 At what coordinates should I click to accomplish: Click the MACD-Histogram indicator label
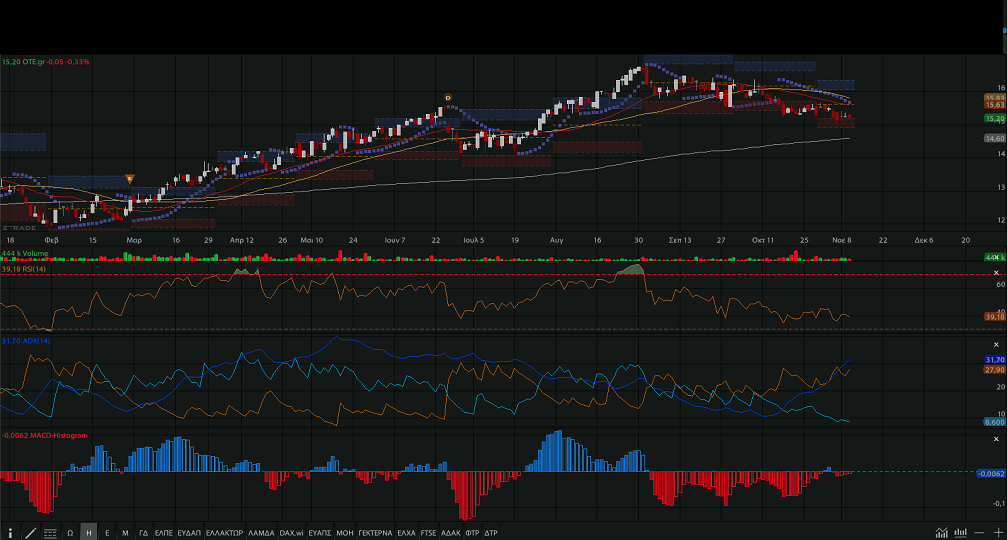pos(45,435)
